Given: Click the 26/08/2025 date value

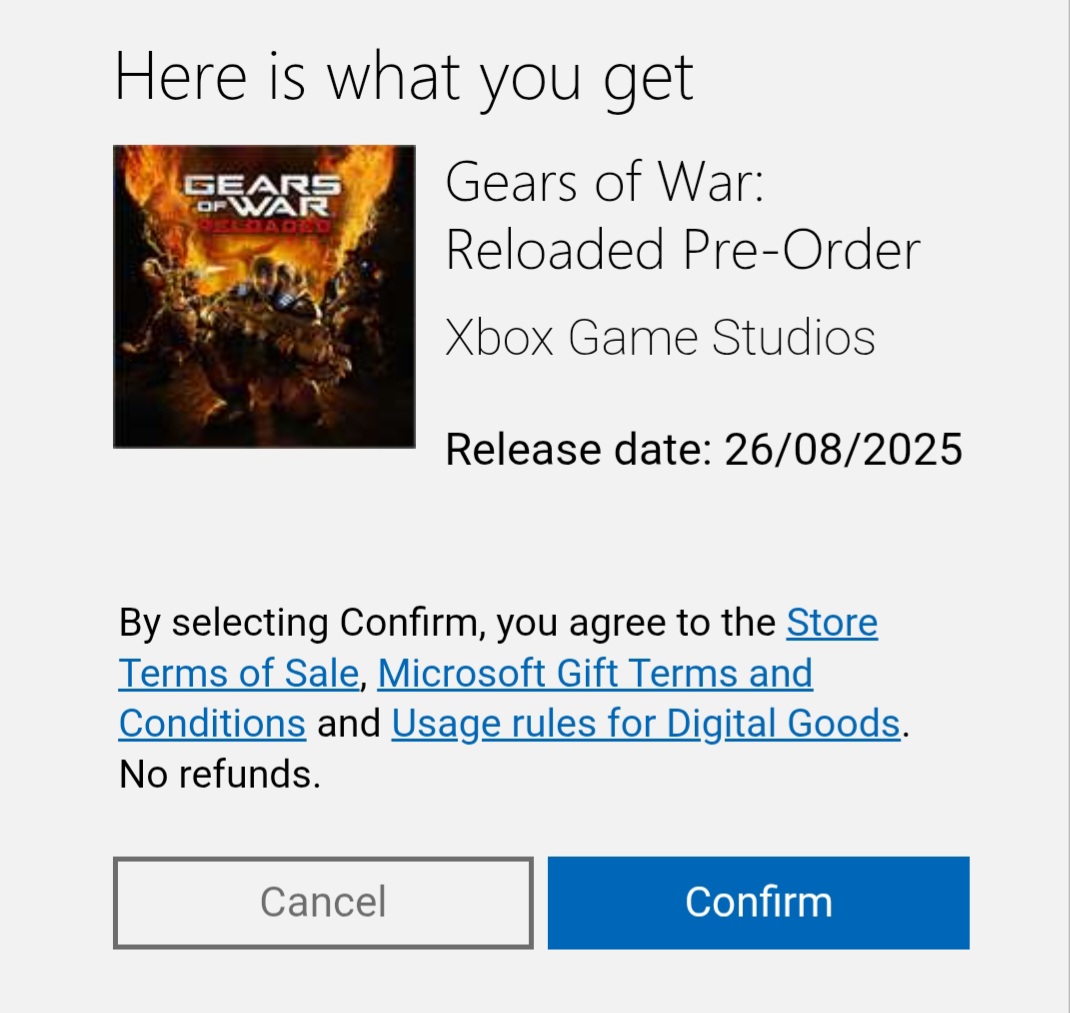Looking at the screenshot, I should pos(843,450).
